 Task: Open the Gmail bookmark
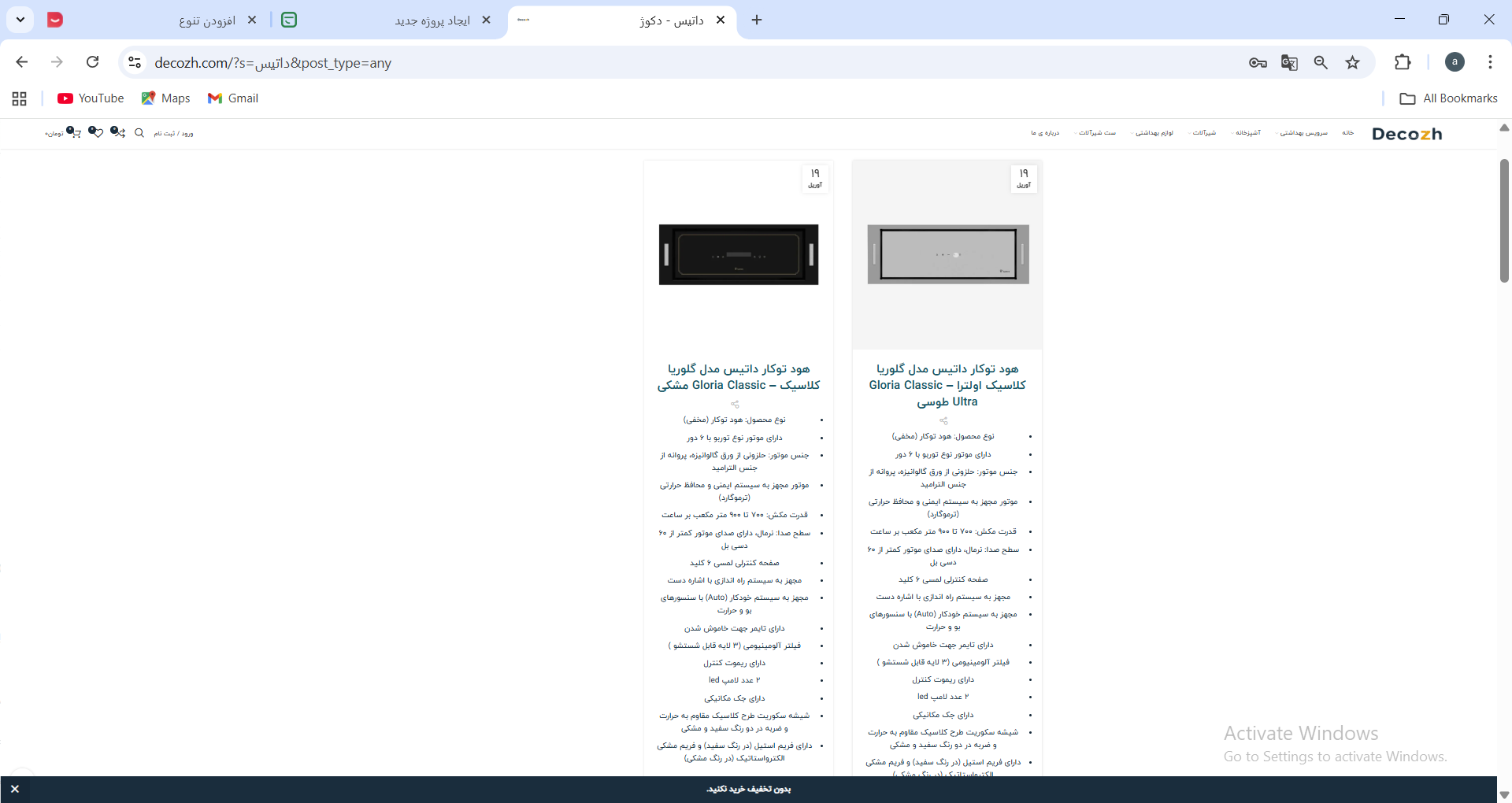pos(233,98)
